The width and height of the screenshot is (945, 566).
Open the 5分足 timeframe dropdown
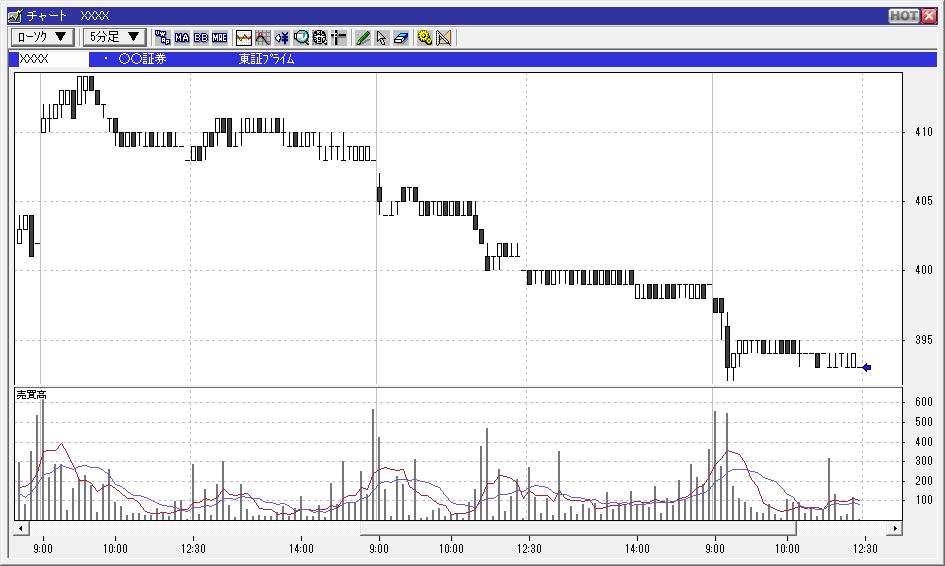click(114, 37)
